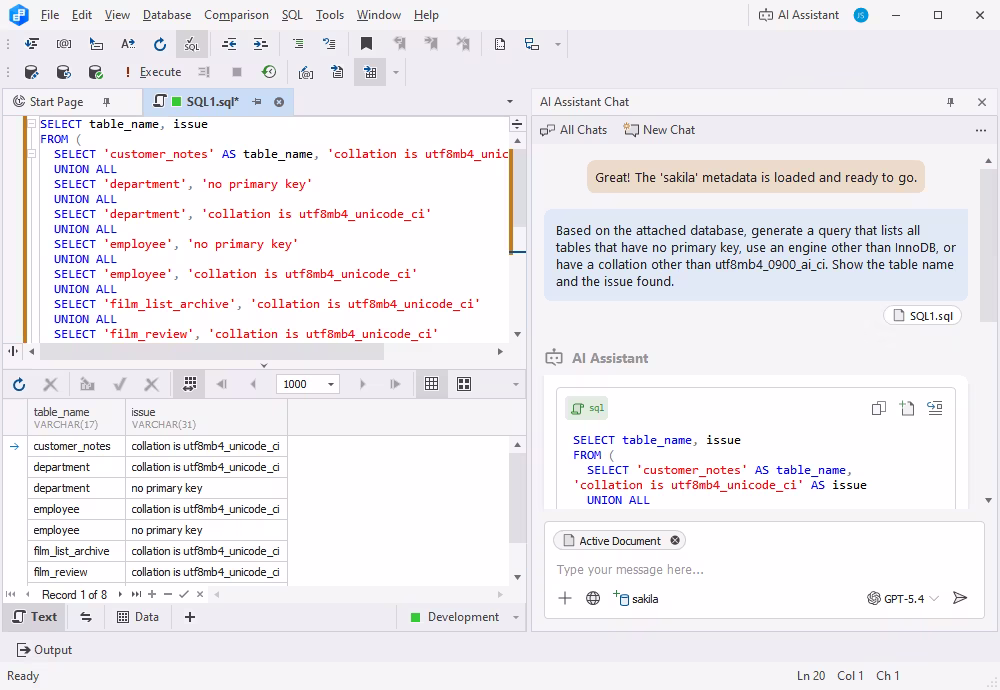
Task: Click the schema diagram icon in the top toolbar
Action: (531, 44)
